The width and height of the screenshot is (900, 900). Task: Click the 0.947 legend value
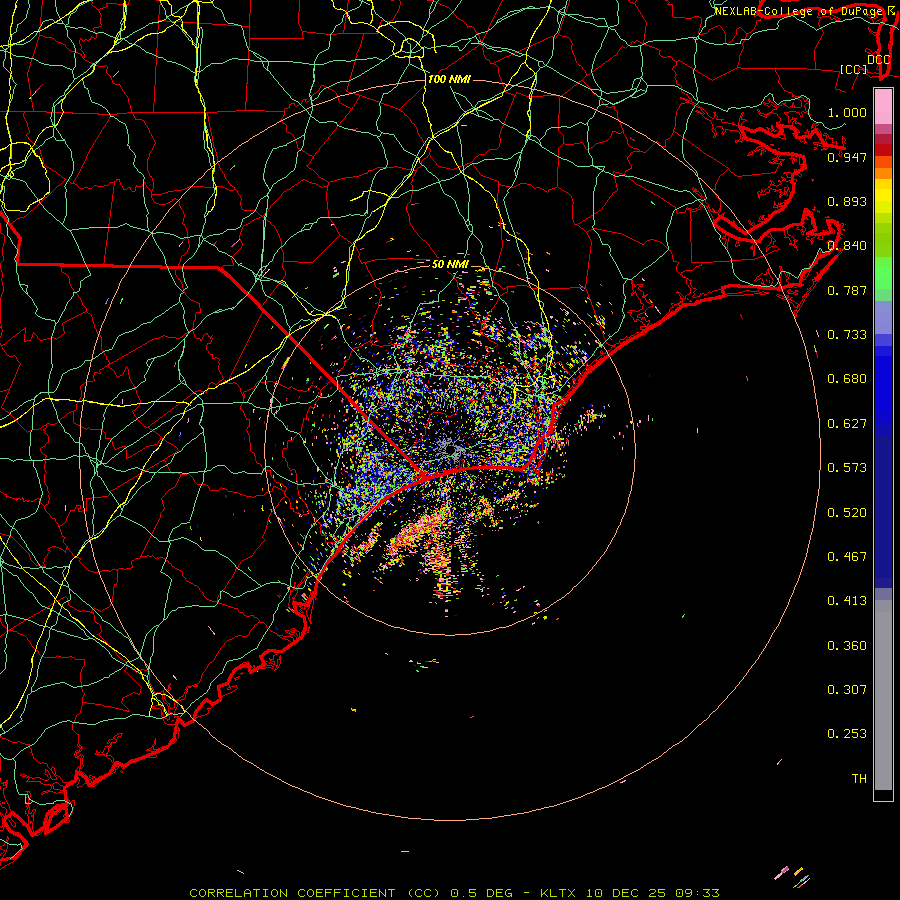847,157
